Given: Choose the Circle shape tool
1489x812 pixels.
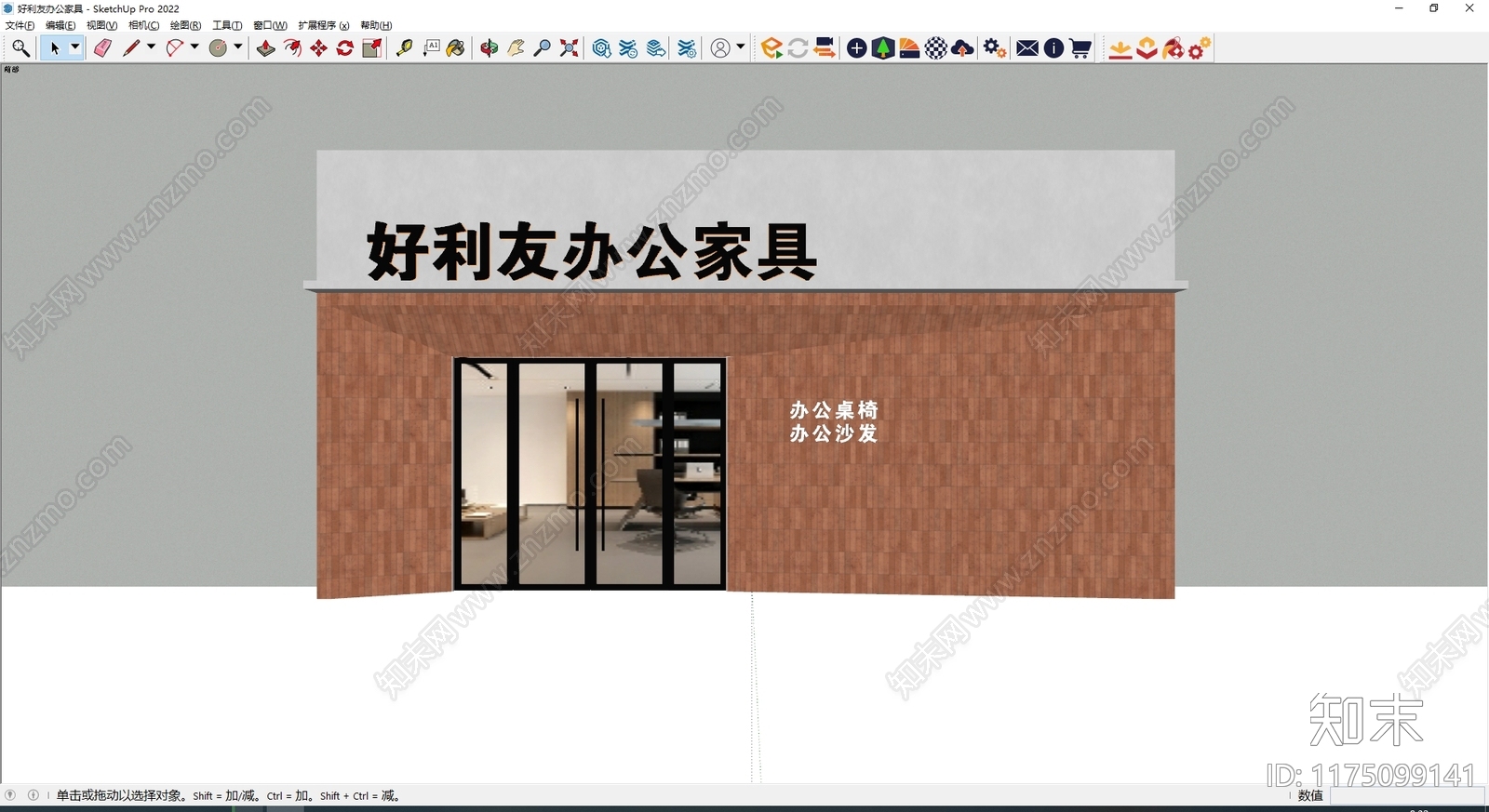Looking at the screenshot, I should point(218,48).
